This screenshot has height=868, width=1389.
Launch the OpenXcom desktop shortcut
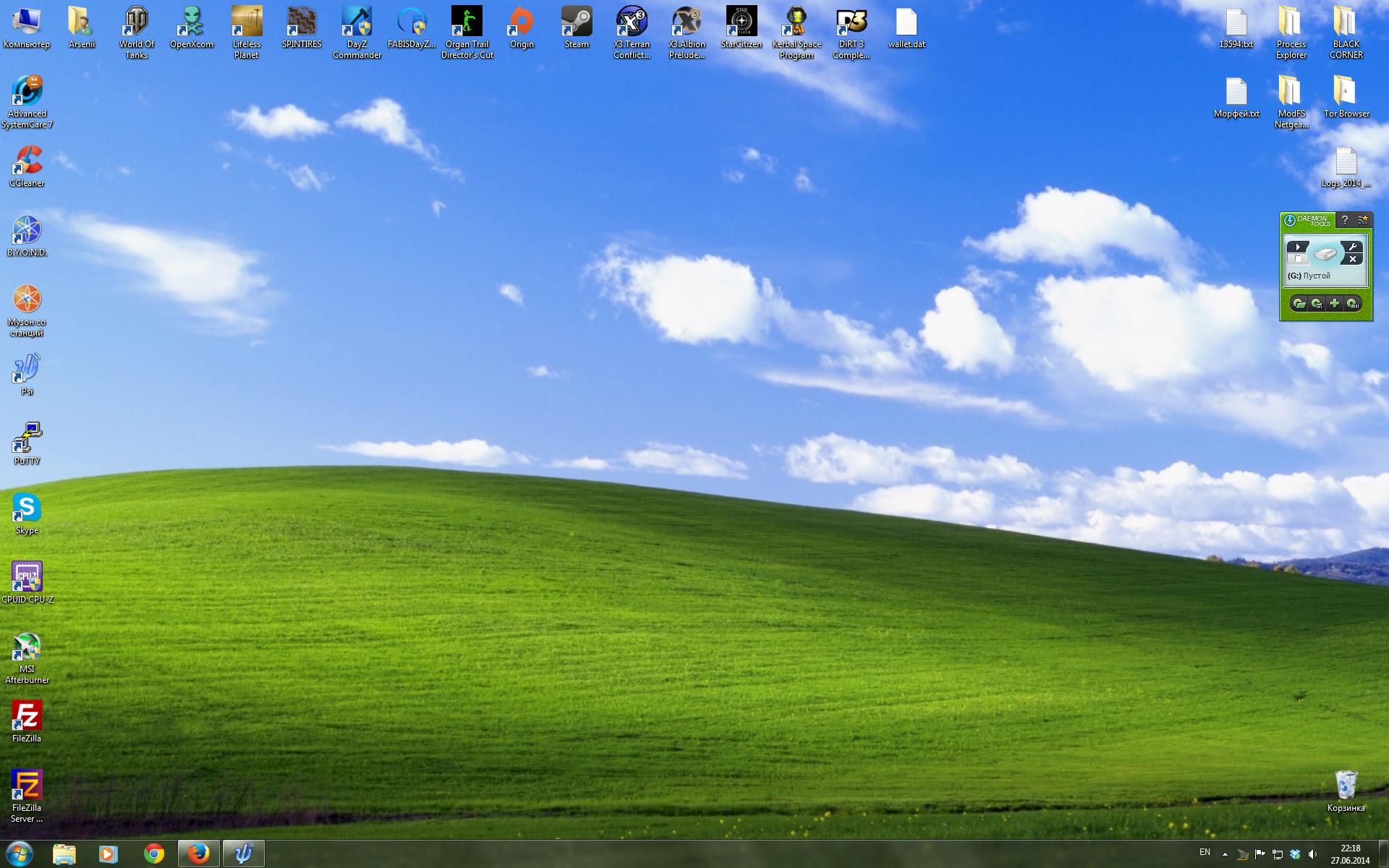click(x=192, y=27)
